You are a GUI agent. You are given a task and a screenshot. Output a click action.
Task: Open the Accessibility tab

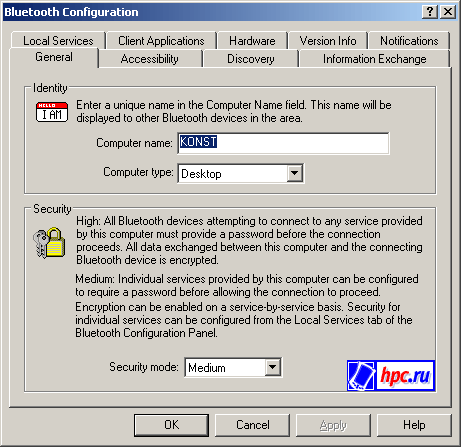click(150, 59)
